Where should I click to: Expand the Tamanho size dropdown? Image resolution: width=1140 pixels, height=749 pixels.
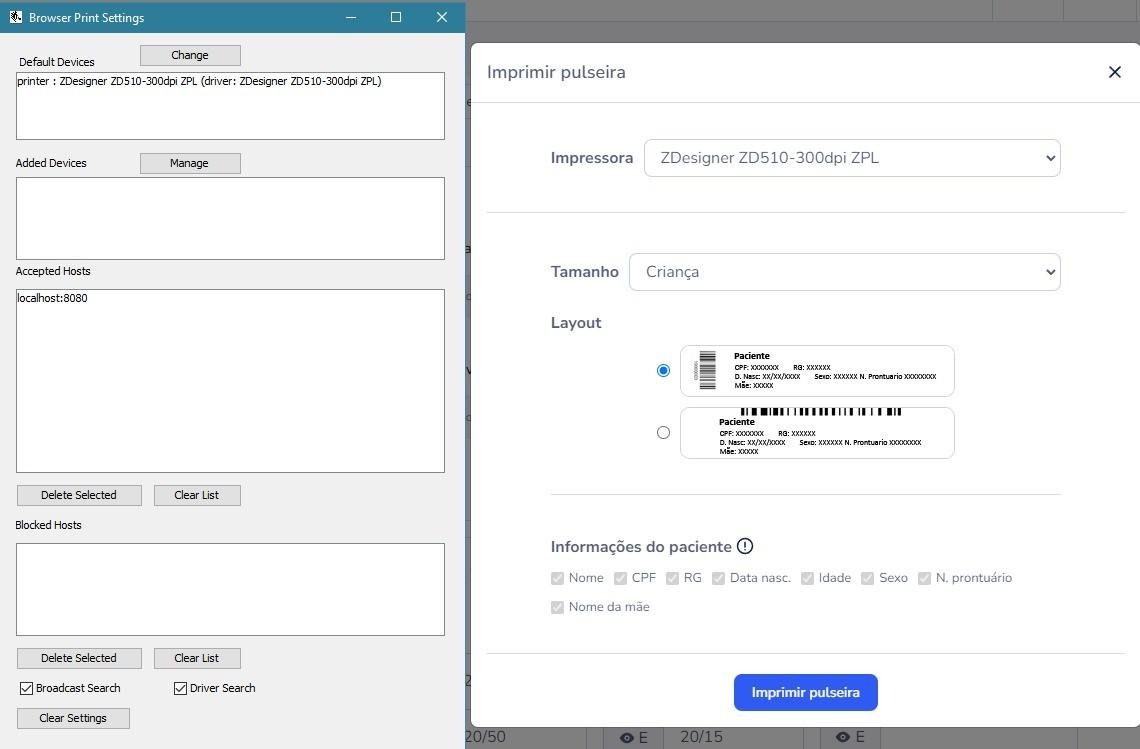coord(844,272)
